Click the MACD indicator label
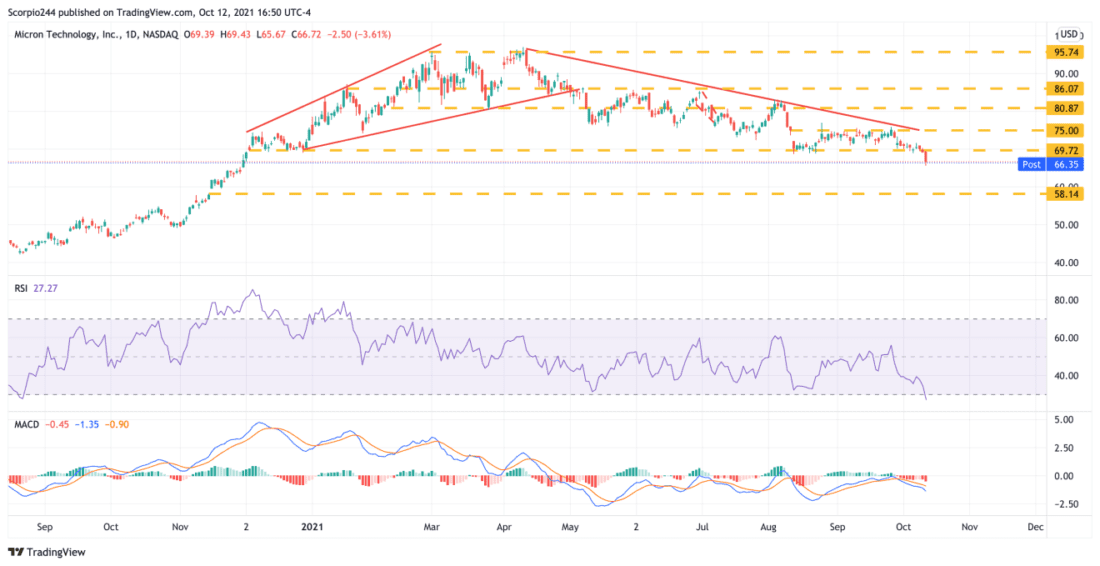Viewport: 1100px width, 566px height. click(26, 424)
